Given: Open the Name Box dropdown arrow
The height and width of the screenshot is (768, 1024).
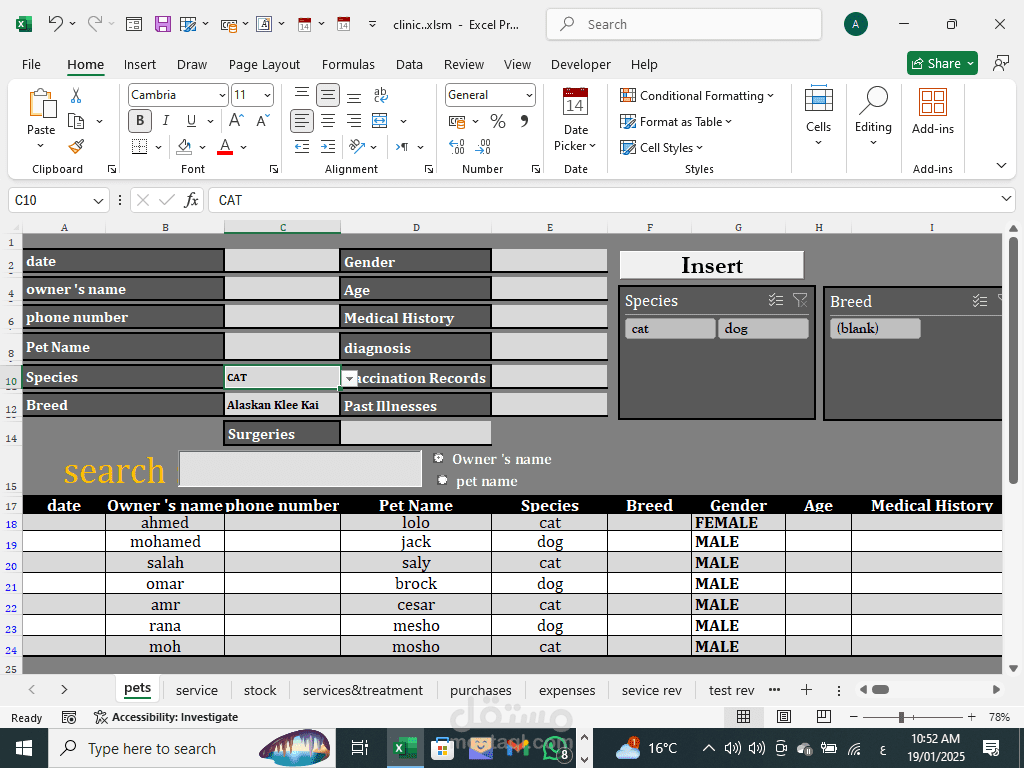Looking at the screenshot, I should [x=98, y=200].
